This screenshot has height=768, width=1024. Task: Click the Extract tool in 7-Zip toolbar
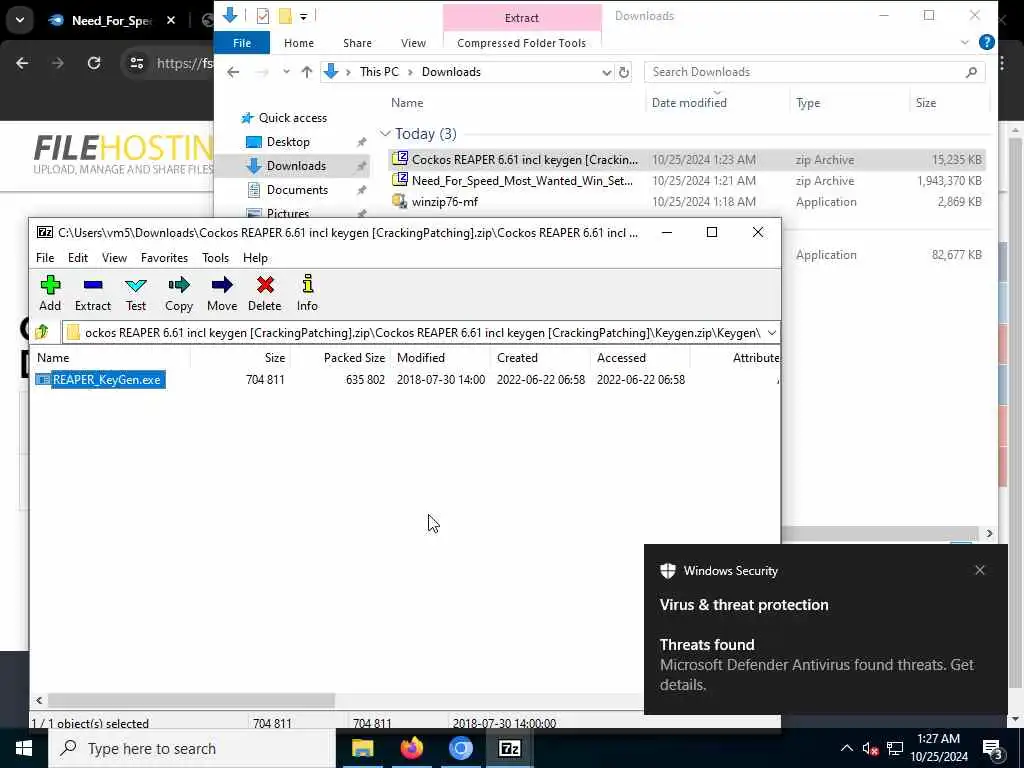point(93,293)
